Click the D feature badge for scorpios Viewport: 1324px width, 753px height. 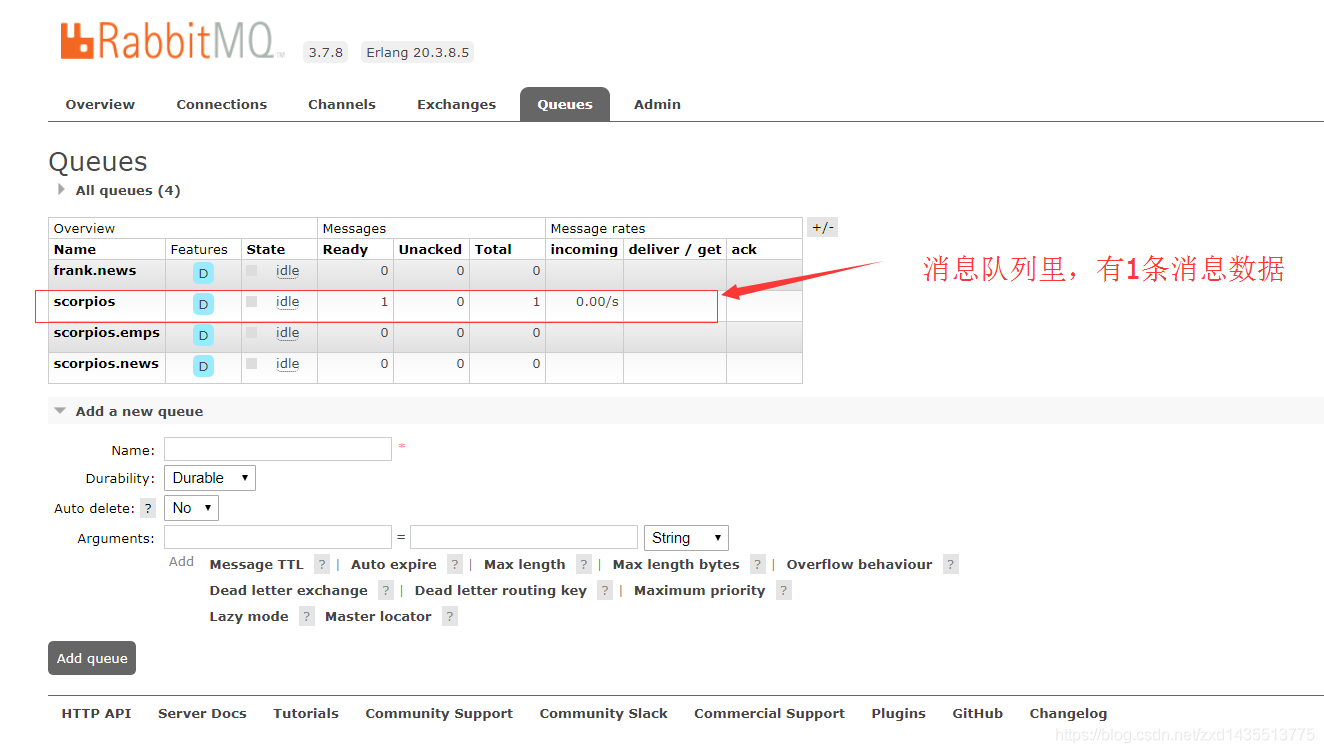point(203,305)
